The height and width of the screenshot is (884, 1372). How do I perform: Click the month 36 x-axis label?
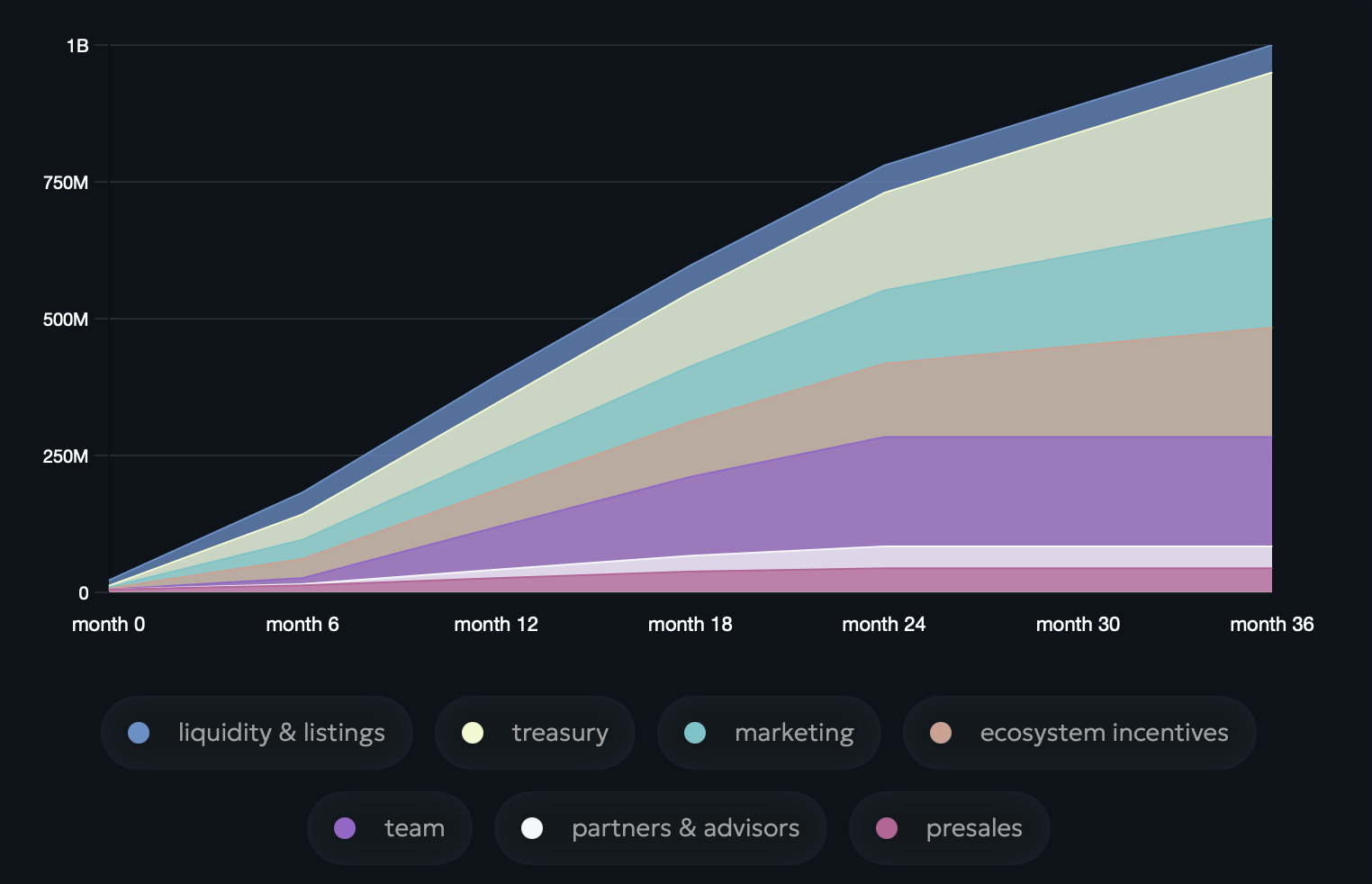pyautogui.click(x=1271, y=624)
